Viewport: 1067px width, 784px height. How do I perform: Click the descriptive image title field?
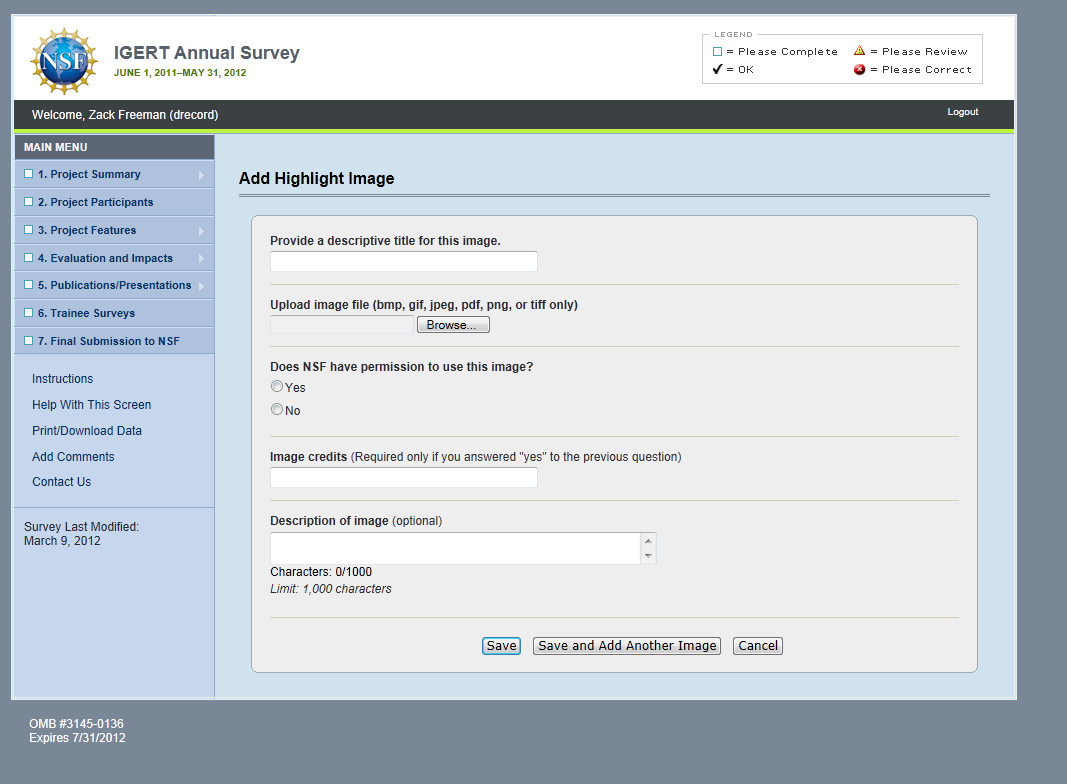(x=403, y=262)
